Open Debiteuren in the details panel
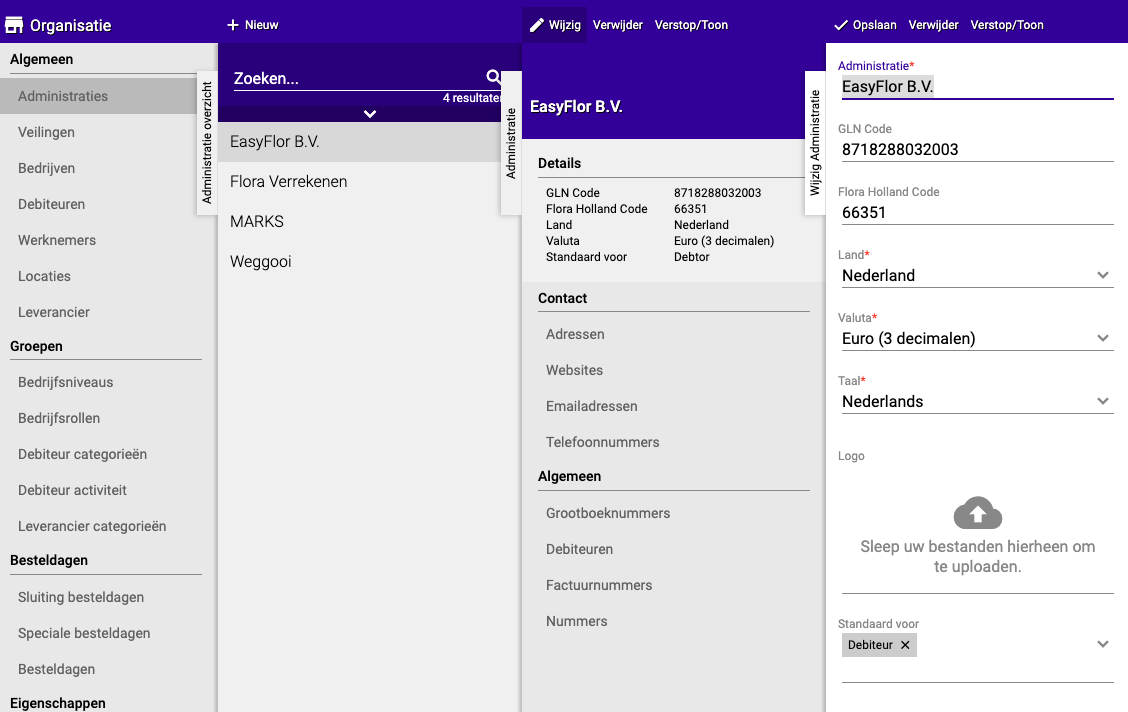1128x712 pixels. [x=580, y=549]
